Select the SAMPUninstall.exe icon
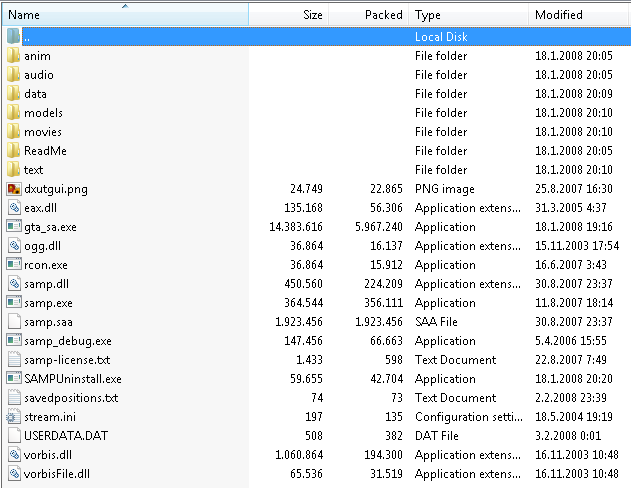 coord(14,379)
